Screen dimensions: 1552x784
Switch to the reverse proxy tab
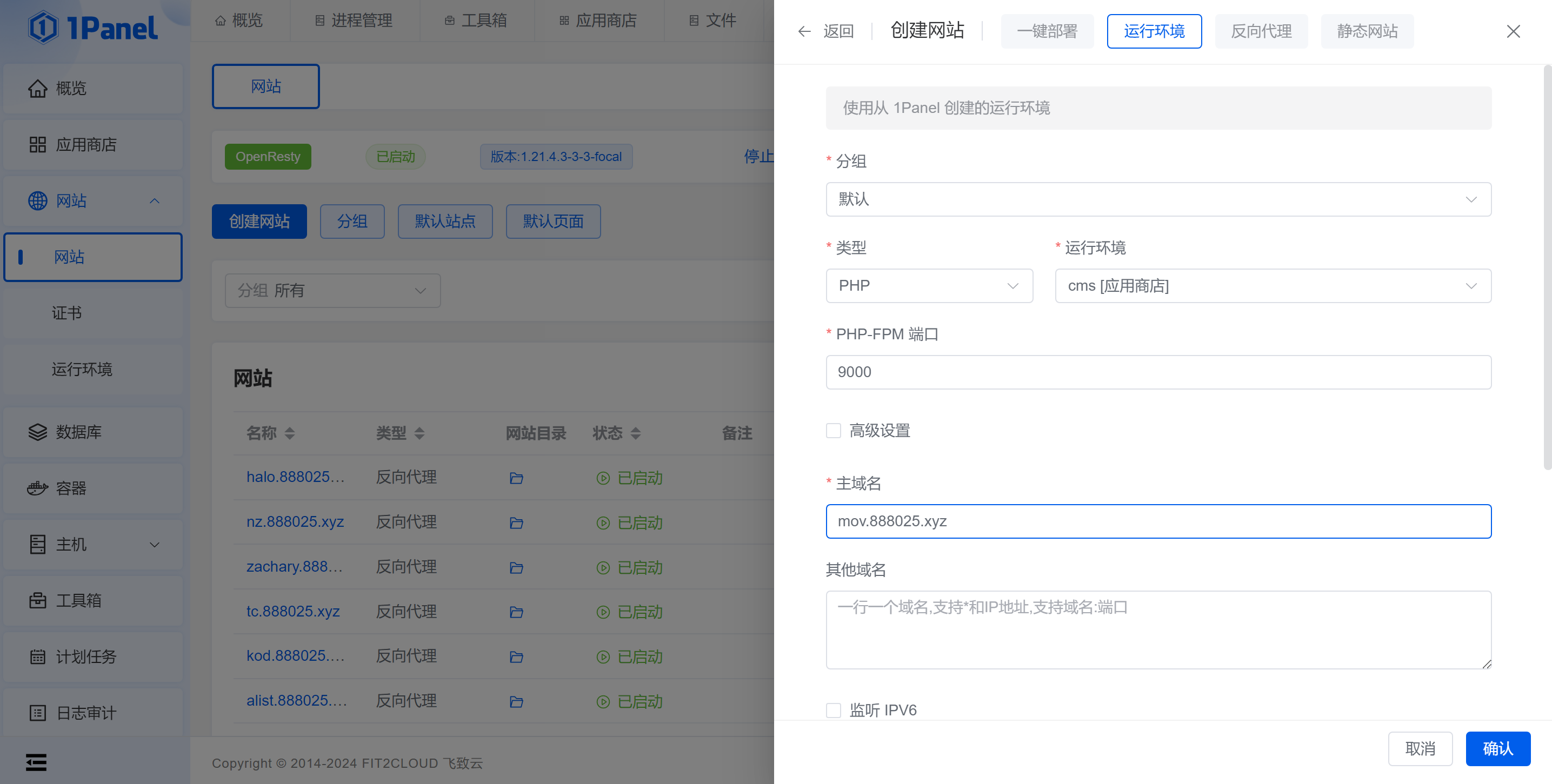(x=1261, y=31)
